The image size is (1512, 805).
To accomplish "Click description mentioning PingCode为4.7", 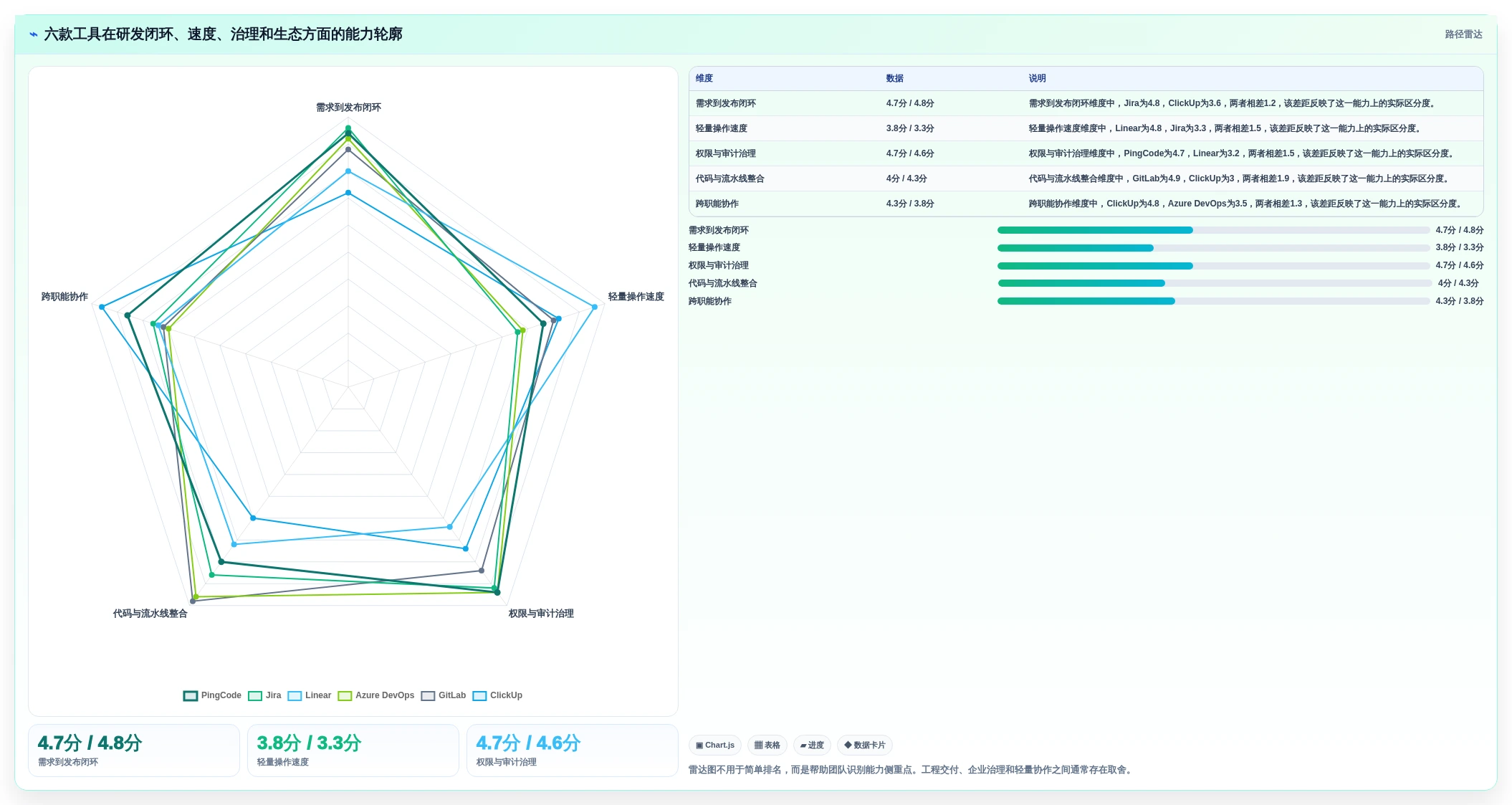I will [1243, 153].
